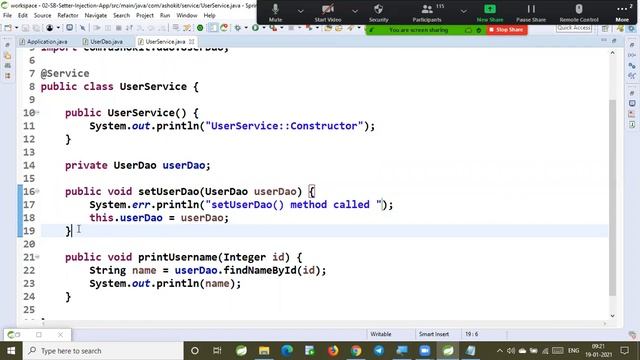Click inside "UserService::Constructor" string on line 11
Image resolution: width=640 pixels, height=360 pixels.
point(284,126)
